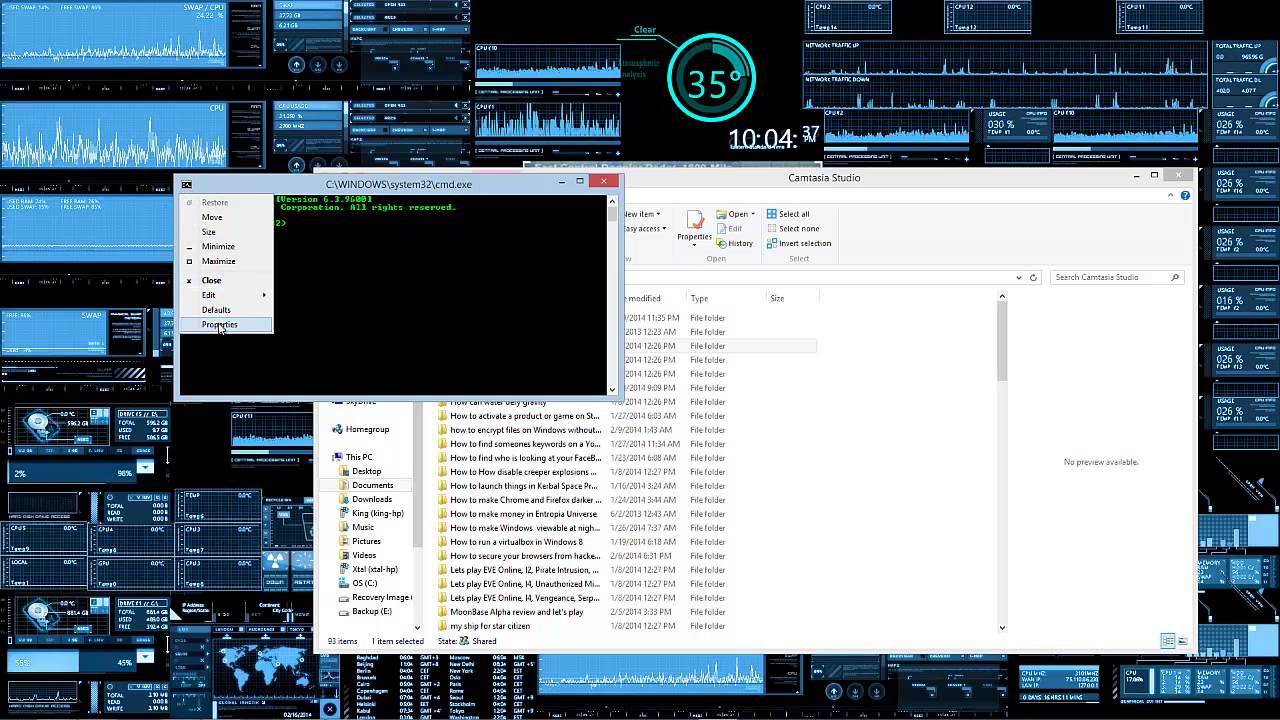Switch to details view using the status bar icon
The height and width of the screenshot is (720, 1280).
[1168, 641]
